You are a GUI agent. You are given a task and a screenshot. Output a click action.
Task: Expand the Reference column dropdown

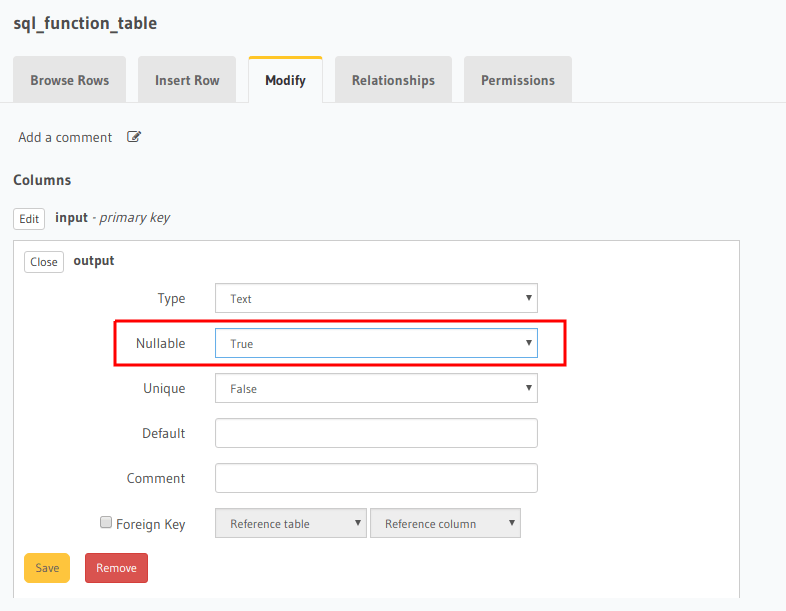pos(445,523)
